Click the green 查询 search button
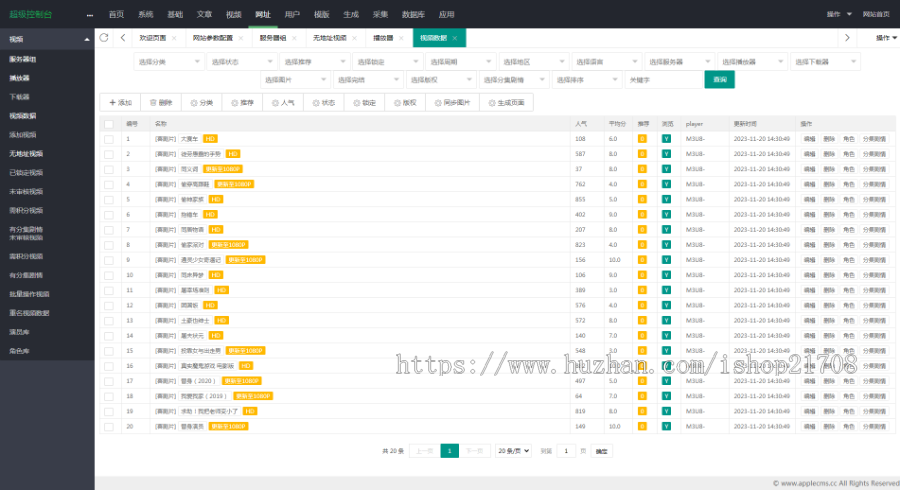 tap(720, 80)
